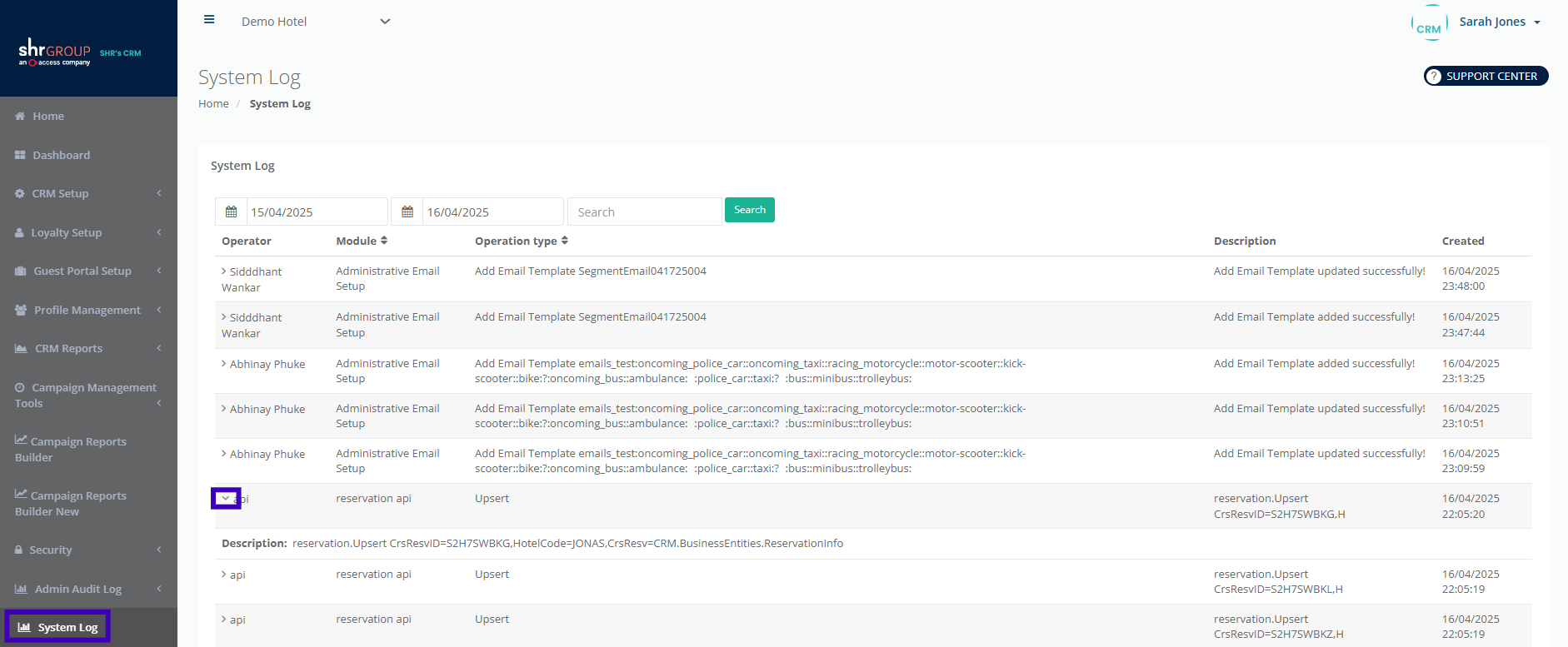Viewport: 1568px width, 647px height.
Task: Click the end date calendar icon
Action: coord(407,212)
